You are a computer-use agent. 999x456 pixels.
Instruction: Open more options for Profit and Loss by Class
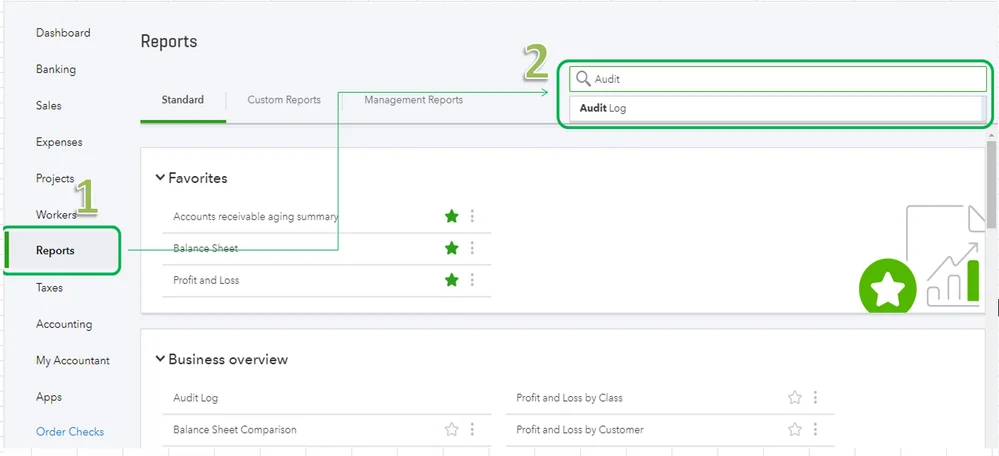pyautogui.click(x=815, y=398)
